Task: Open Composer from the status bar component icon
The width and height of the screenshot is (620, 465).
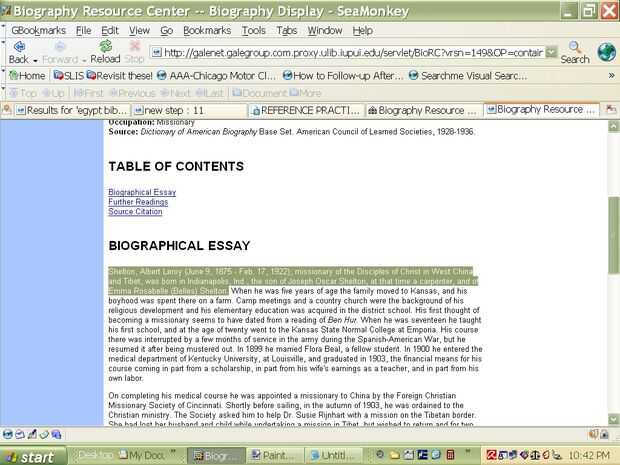Action: (x=32, y=435)
